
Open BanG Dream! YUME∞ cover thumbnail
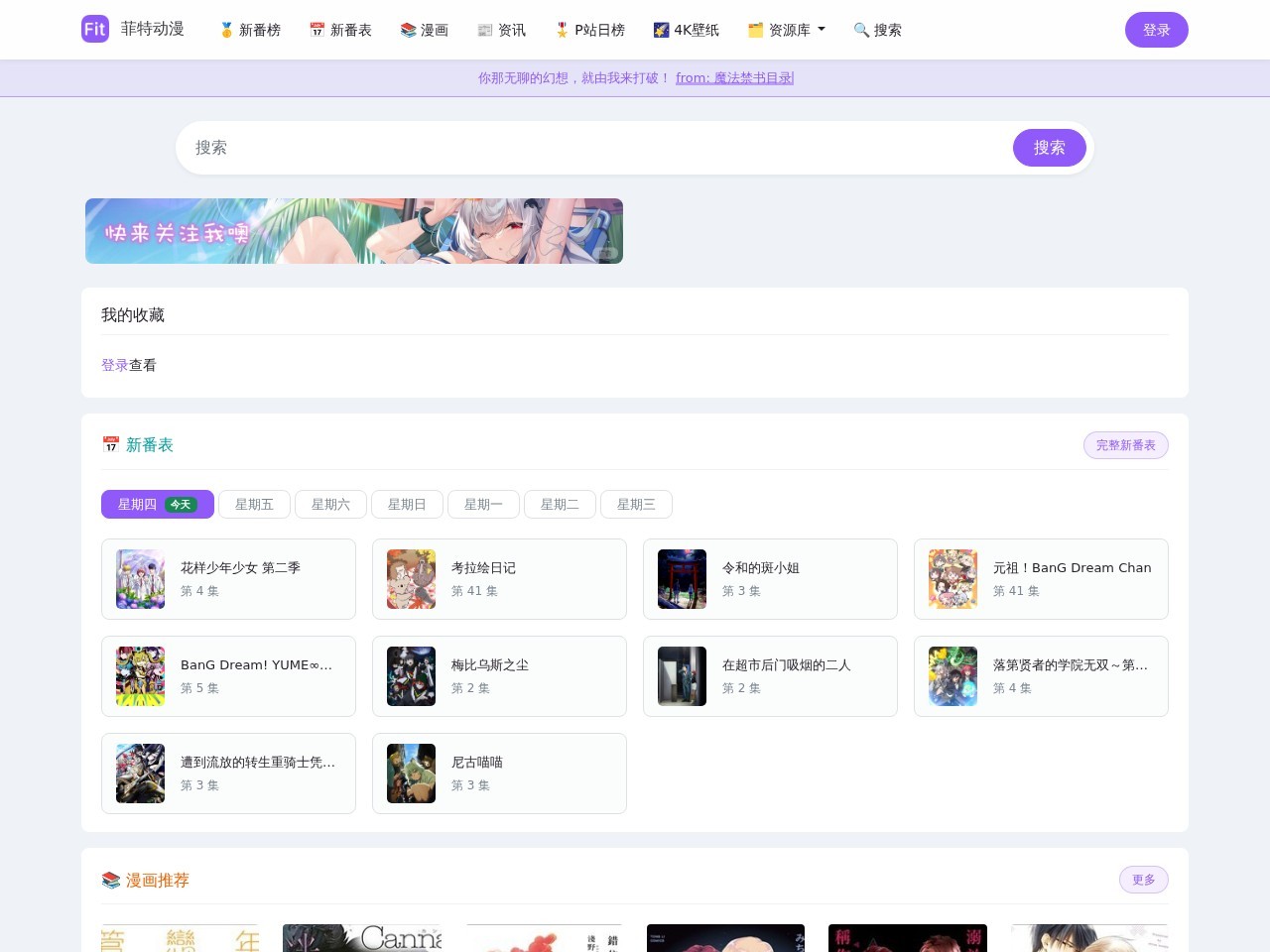[x=140, y=676]
